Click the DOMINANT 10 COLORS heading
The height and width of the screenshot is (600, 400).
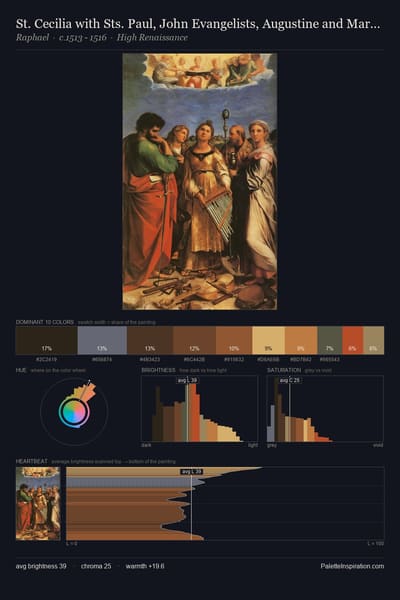[x=45, y=322]
